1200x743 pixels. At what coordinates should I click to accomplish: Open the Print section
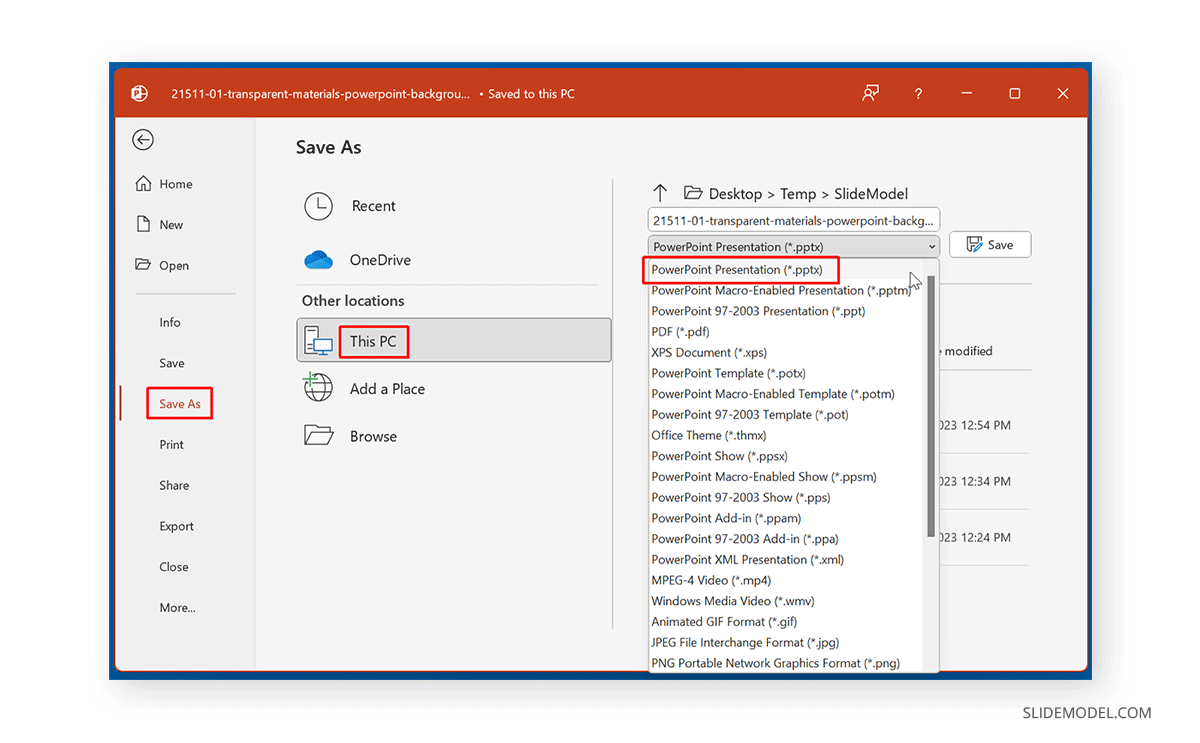[172, 444]
